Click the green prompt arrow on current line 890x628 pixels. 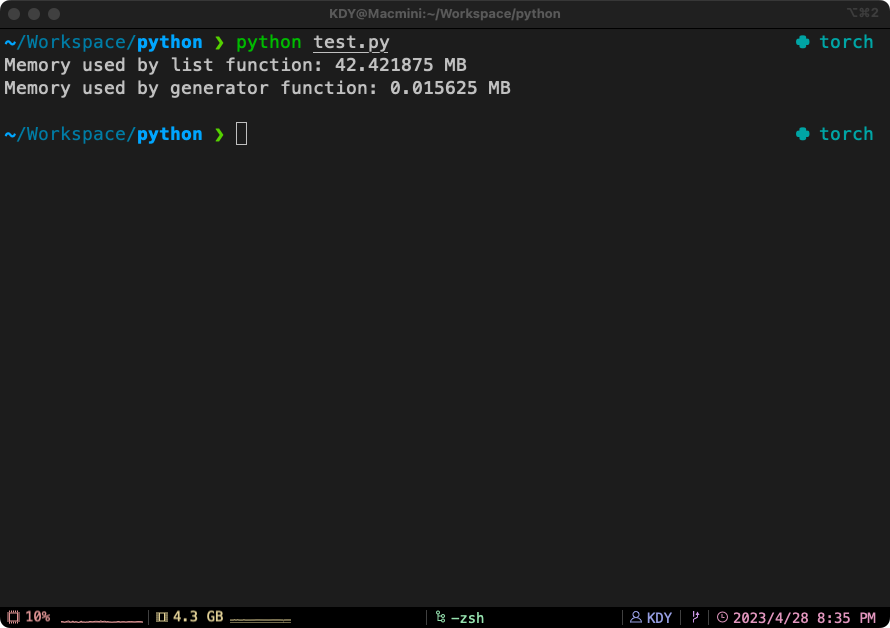point(219,135)
